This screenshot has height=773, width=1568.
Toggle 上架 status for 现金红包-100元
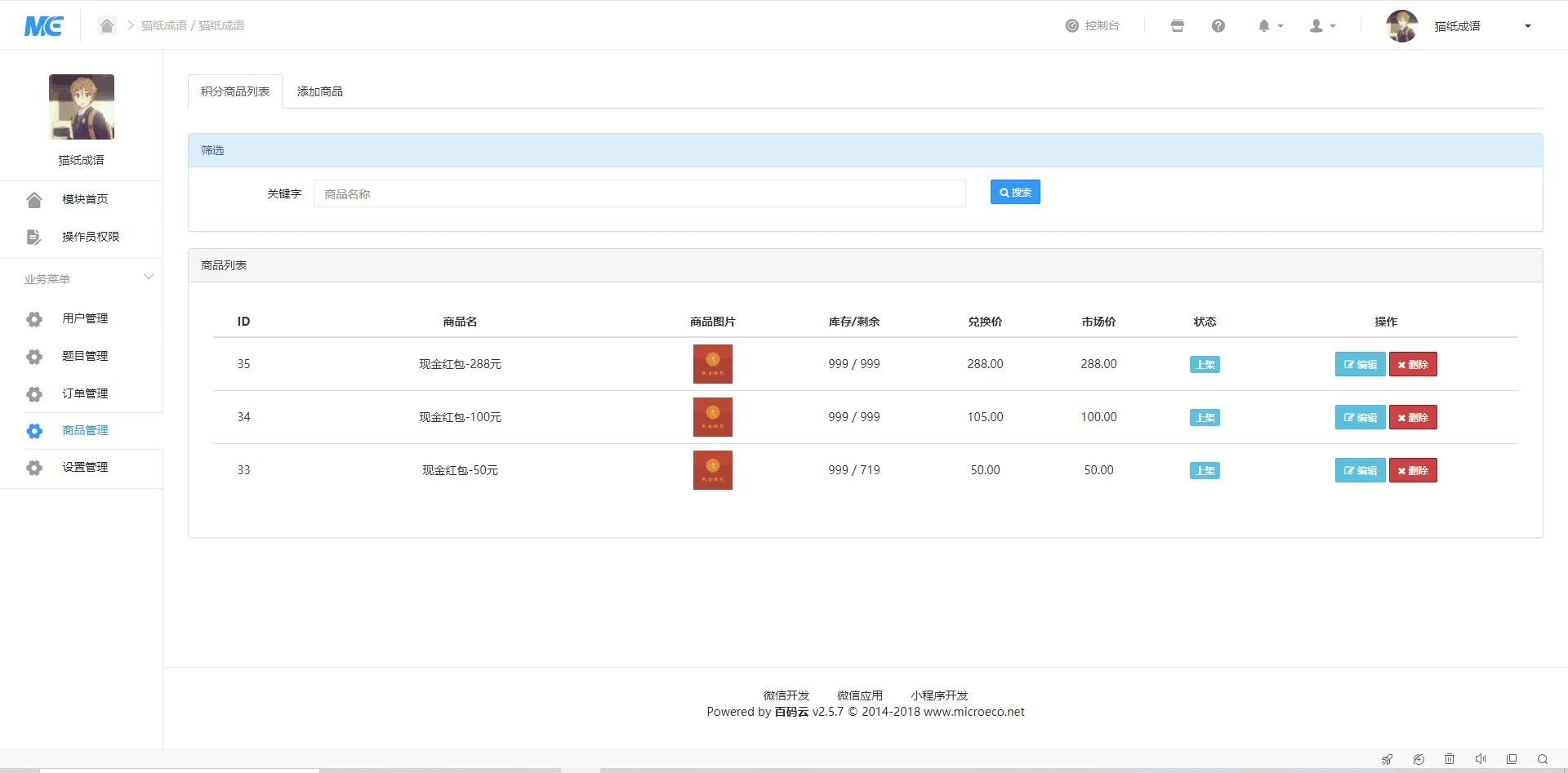coord(1205,418)
